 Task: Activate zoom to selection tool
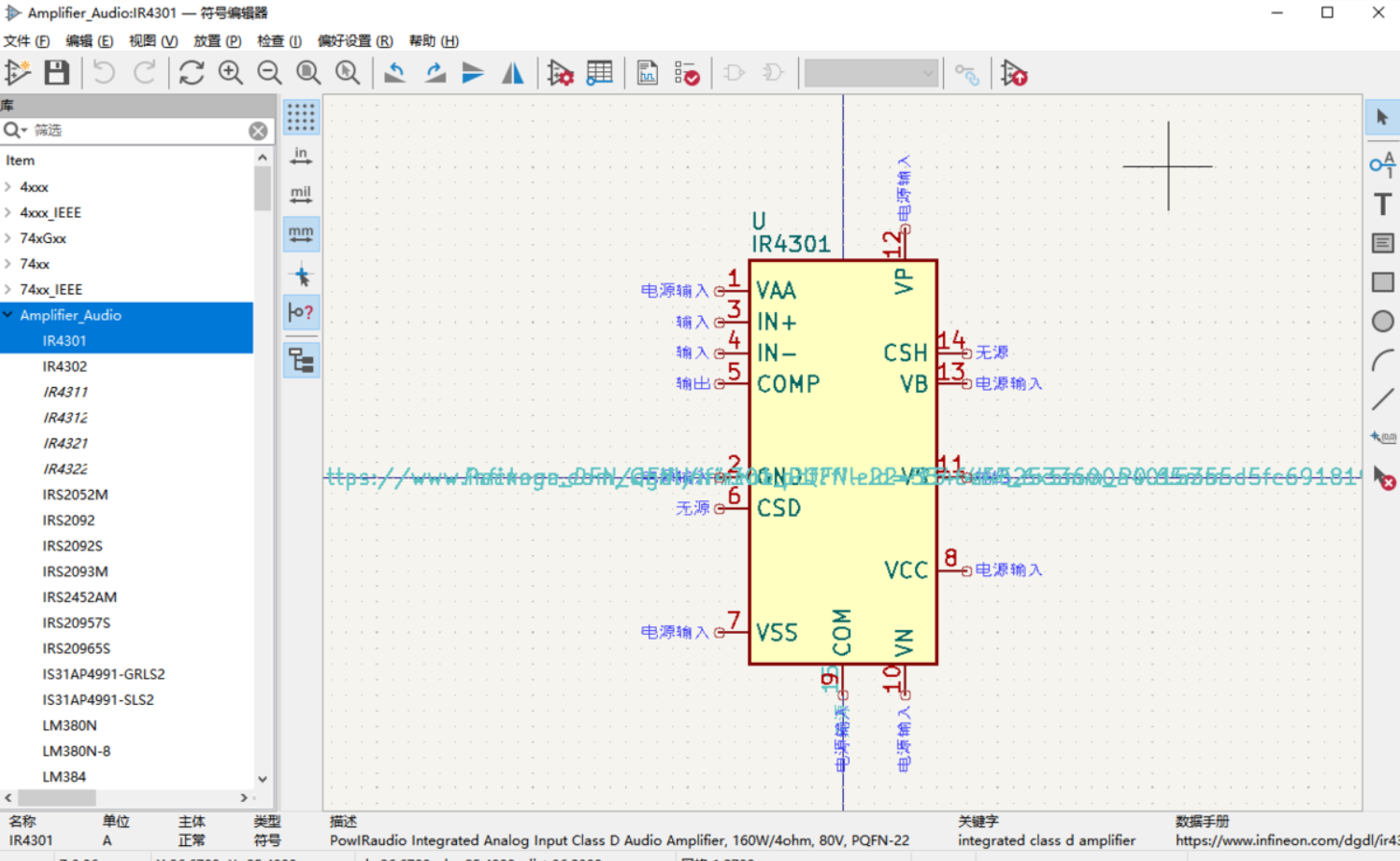pos(348,73)
